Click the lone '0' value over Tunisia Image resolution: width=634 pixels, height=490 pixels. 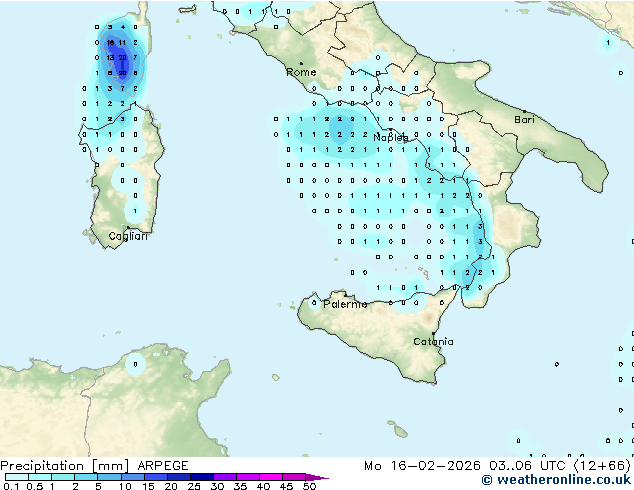click(x=135, y=364)
